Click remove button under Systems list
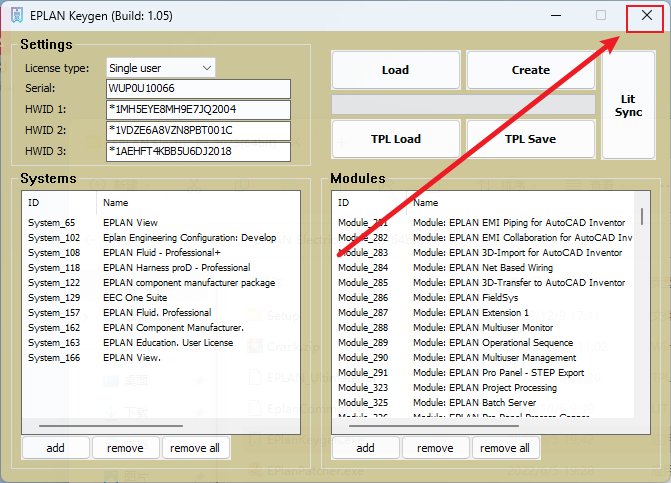 125,448
